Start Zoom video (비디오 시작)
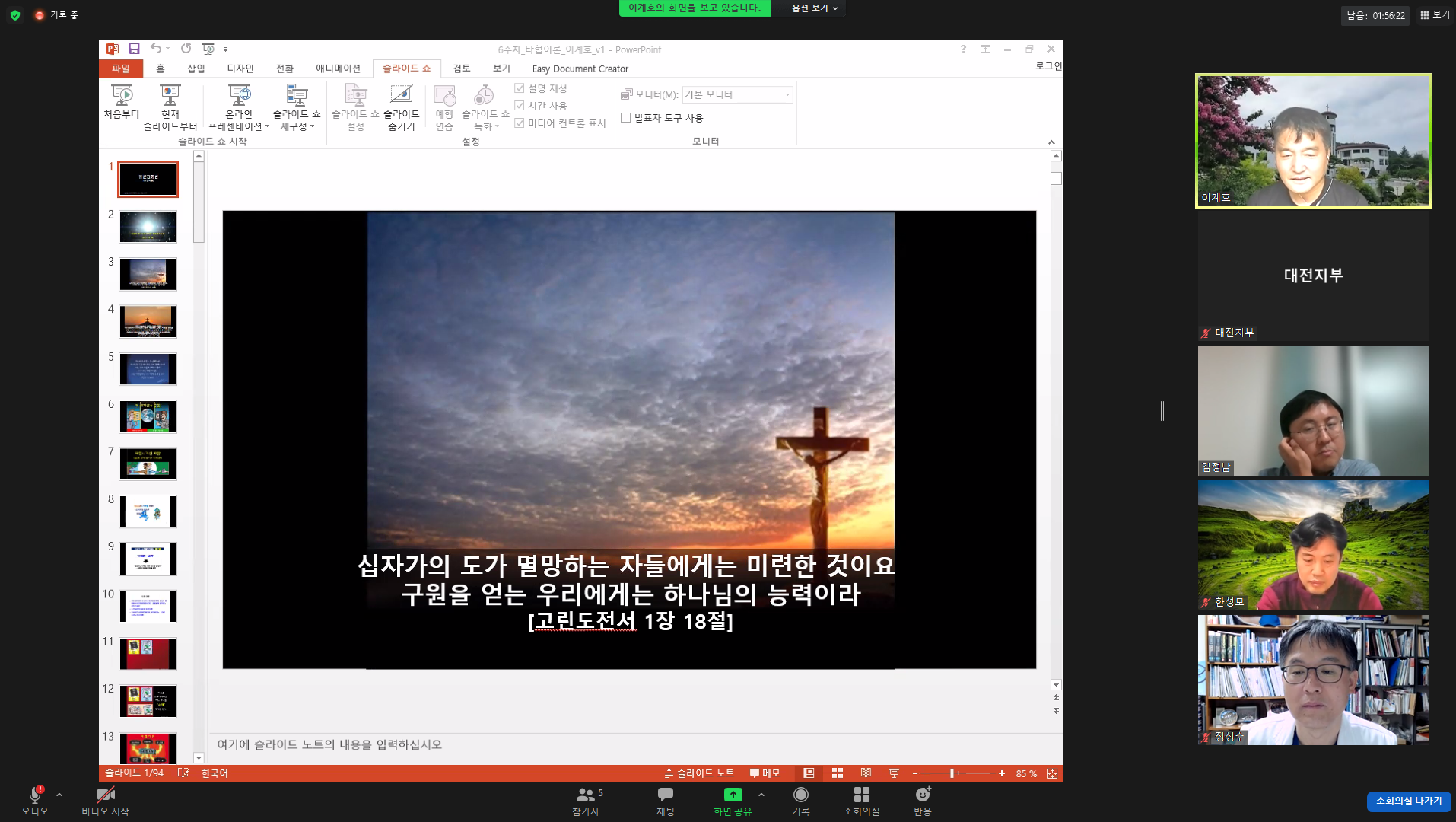This screenshot has width=1456, height=822. (106, 801)
